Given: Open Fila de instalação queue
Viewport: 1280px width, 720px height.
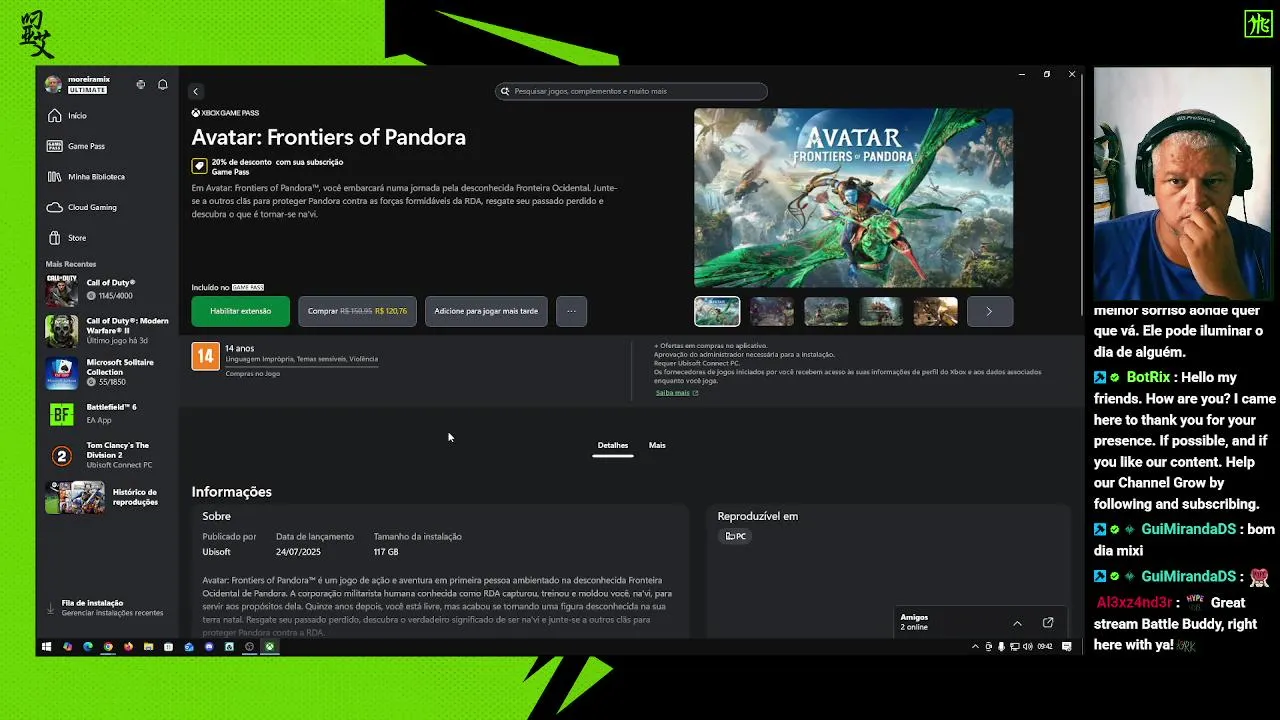Looking at the screenshot, I should [x=105, y=608].
